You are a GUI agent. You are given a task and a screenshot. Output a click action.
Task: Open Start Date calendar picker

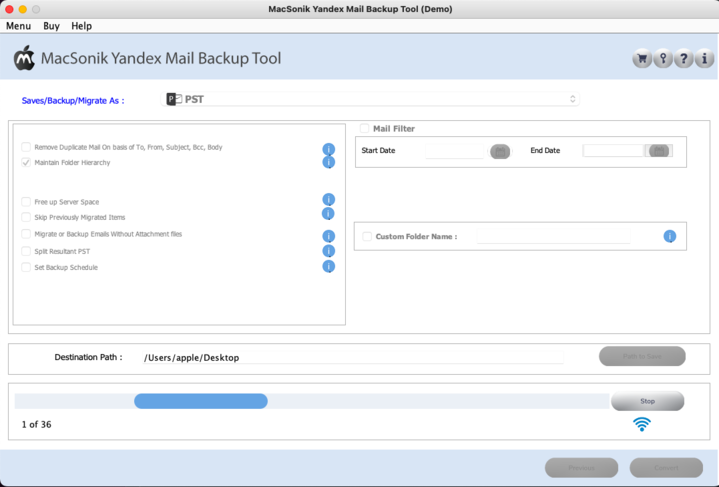(500, 151)
